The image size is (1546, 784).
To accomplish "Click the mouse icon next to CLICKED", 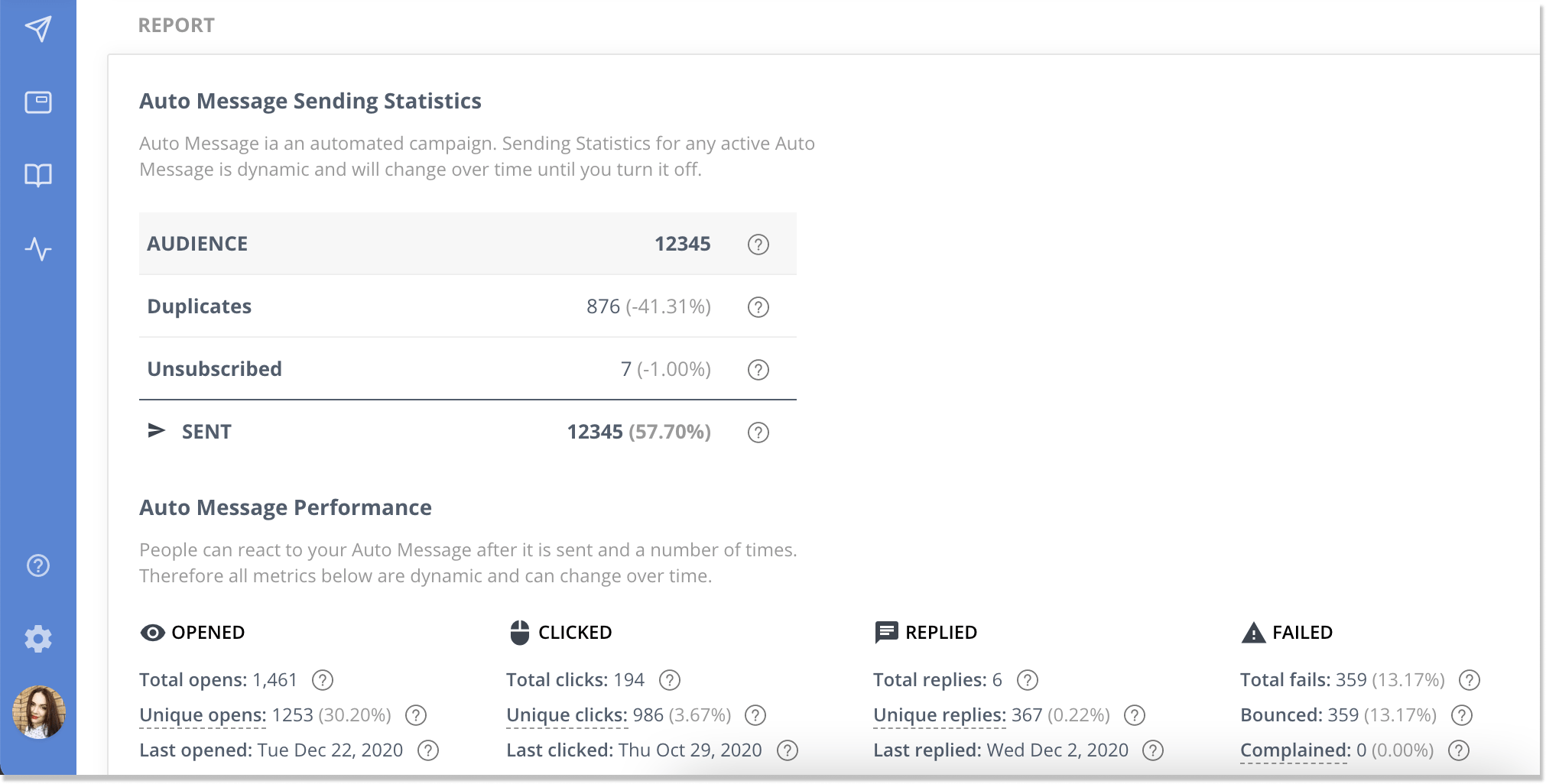I will (520, 633).
